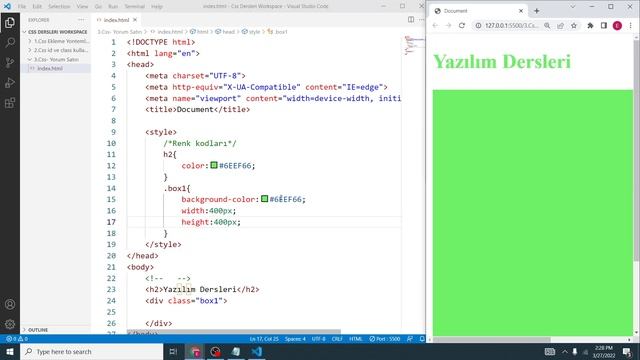Viewport: 640px width, 360px height.
Task: Open the File menu
Action: pyautogui.click(x=22, y=7)
